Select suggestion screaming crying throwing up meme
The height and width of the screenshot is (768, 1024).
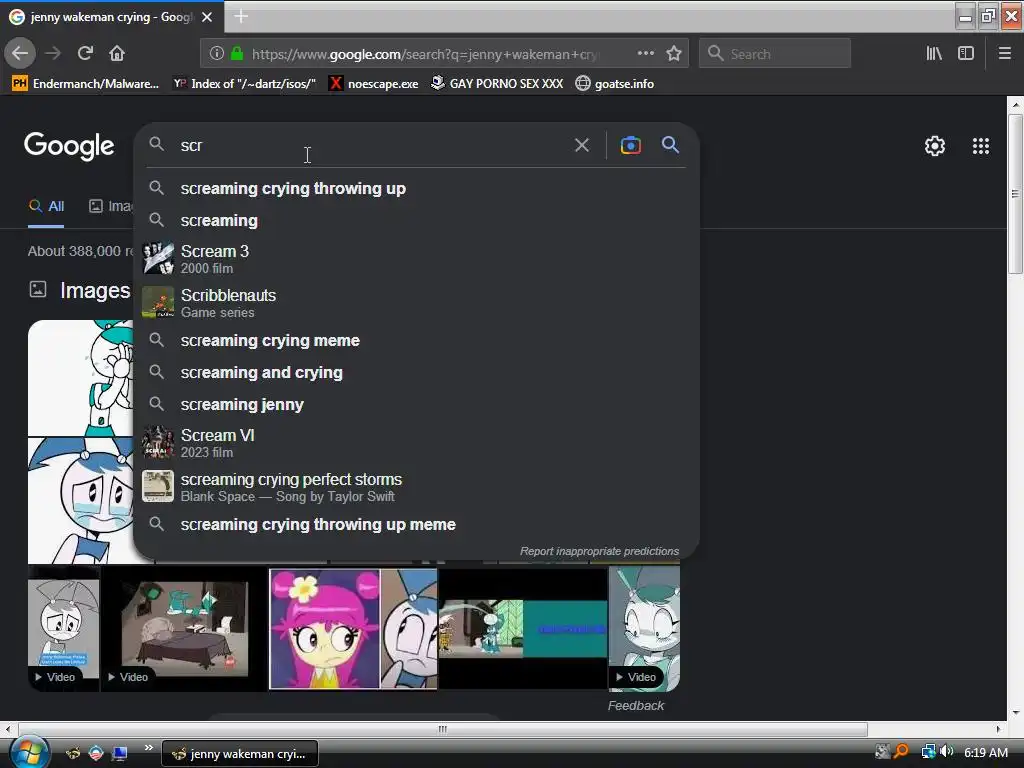tap(416, 524)
